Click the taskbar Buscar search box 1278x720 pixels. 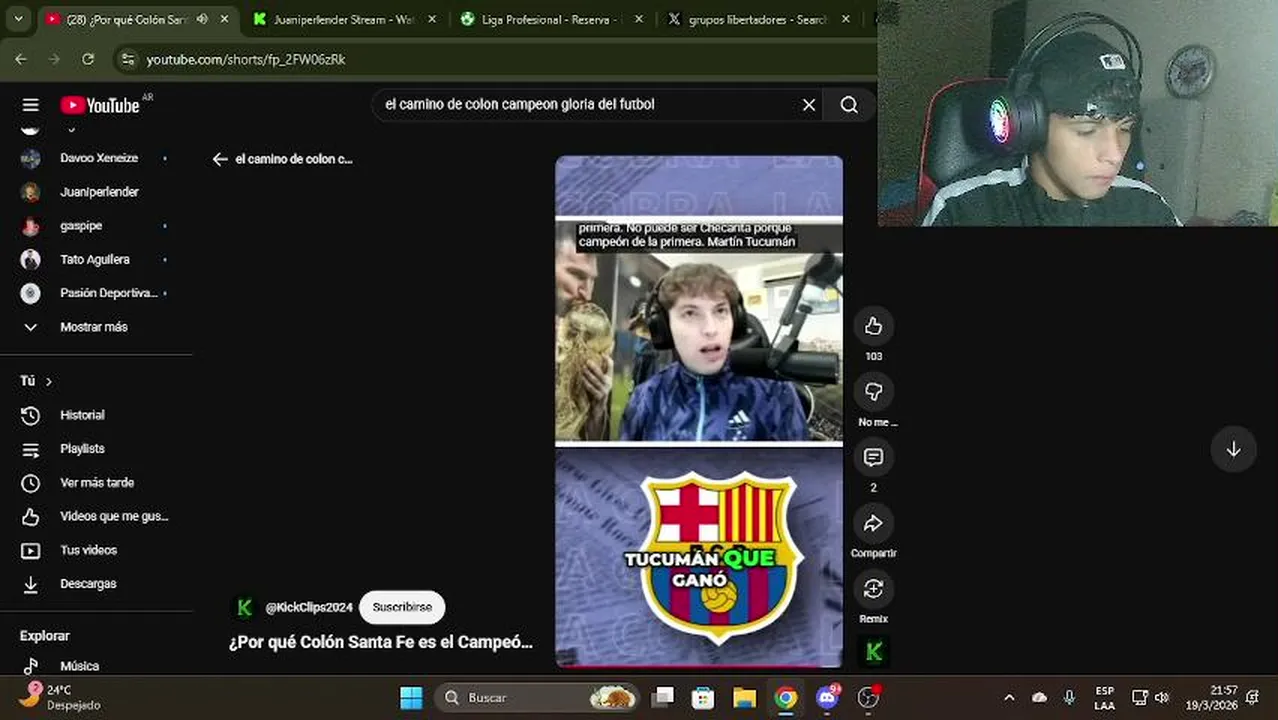pyautogui.click(x=537, y=697)
